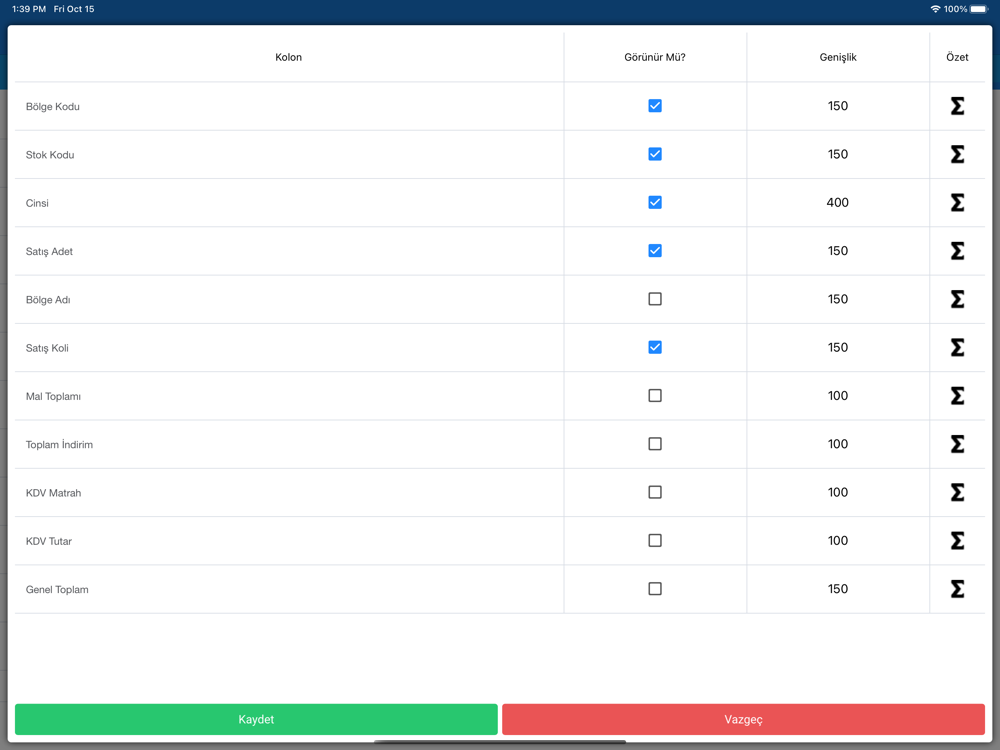Open summary sigma for Bölge Kodu row

coord(957,106)
